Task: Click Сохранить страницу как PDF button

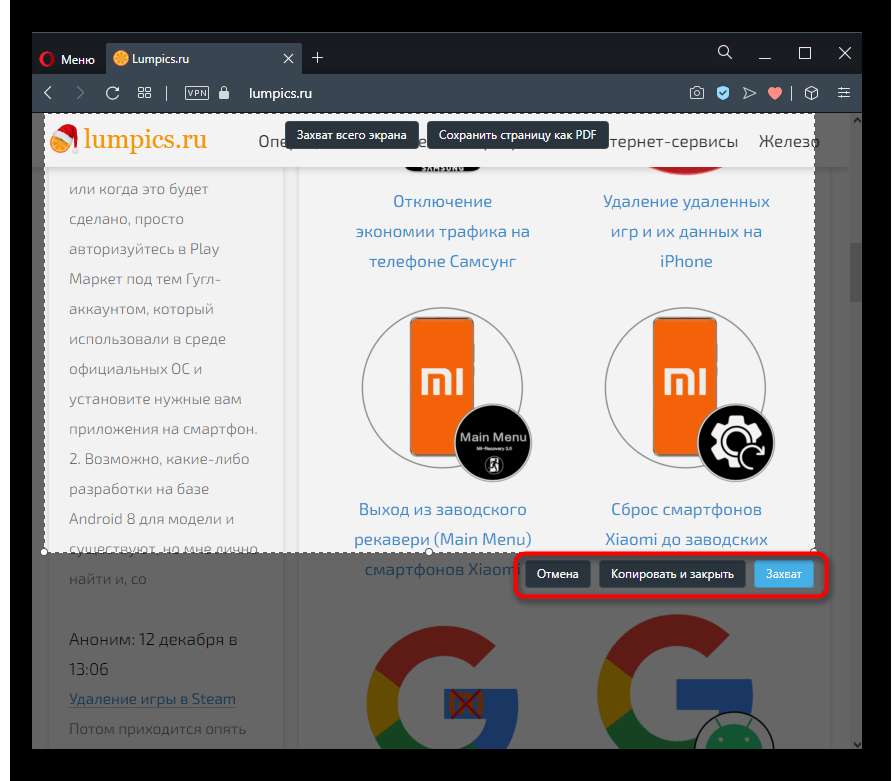Action: pyautogui.click(x=517, y=135)
